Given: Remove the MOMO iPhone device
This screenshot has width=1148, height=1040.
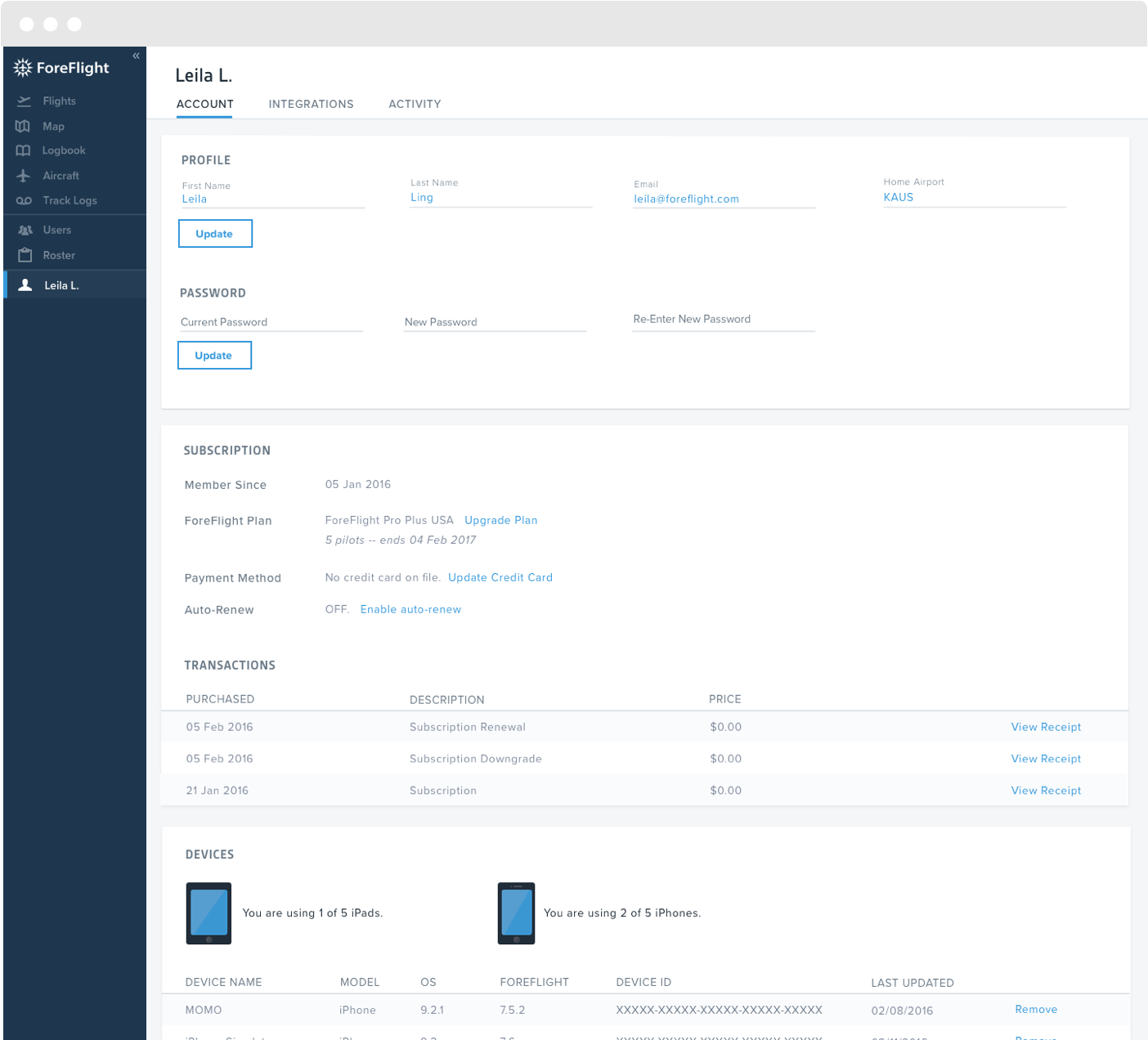Looking at the screenshot, I should tap(1036, 1010).
